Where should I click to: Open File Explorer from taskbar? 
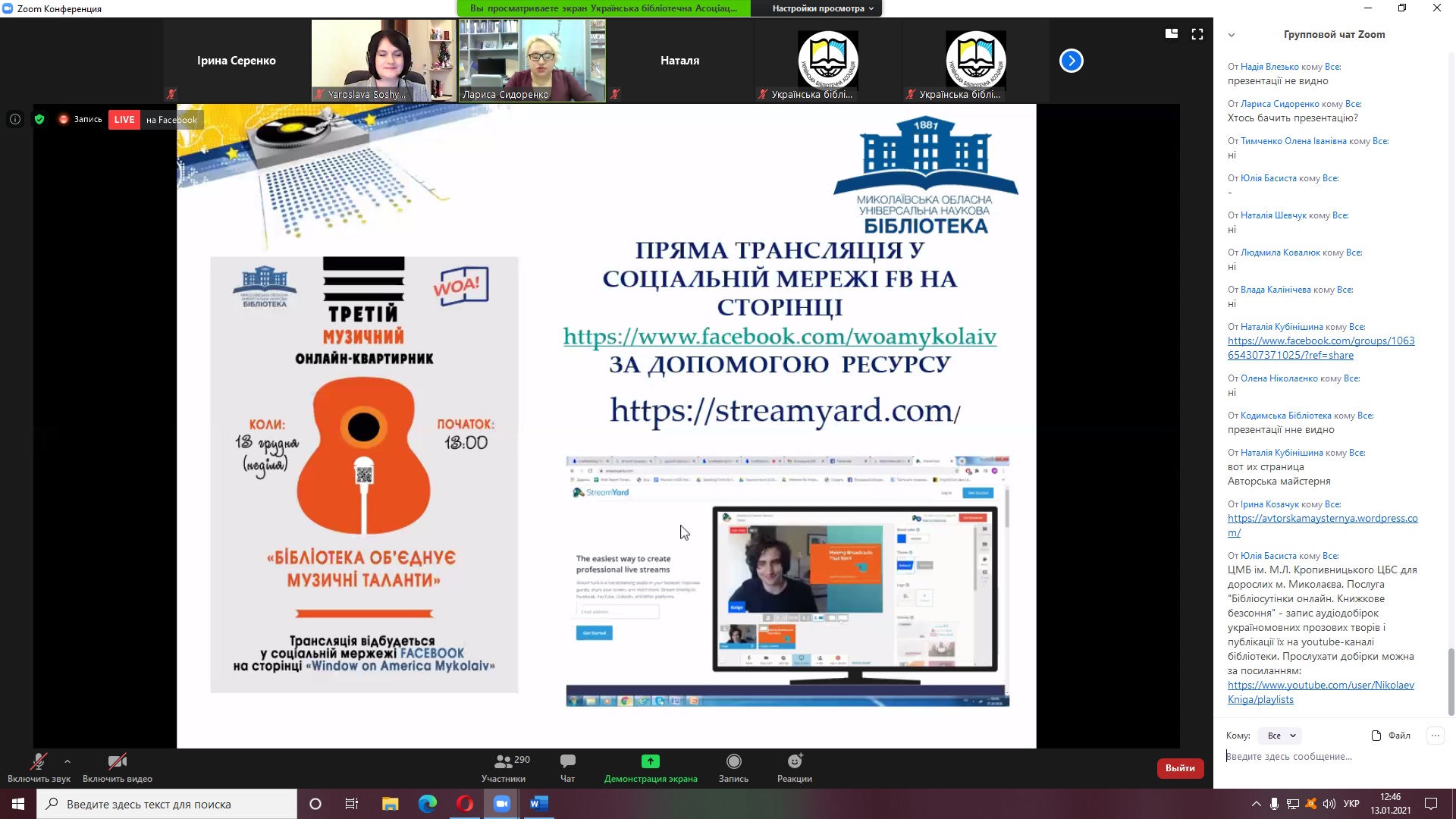coord(390,804)
